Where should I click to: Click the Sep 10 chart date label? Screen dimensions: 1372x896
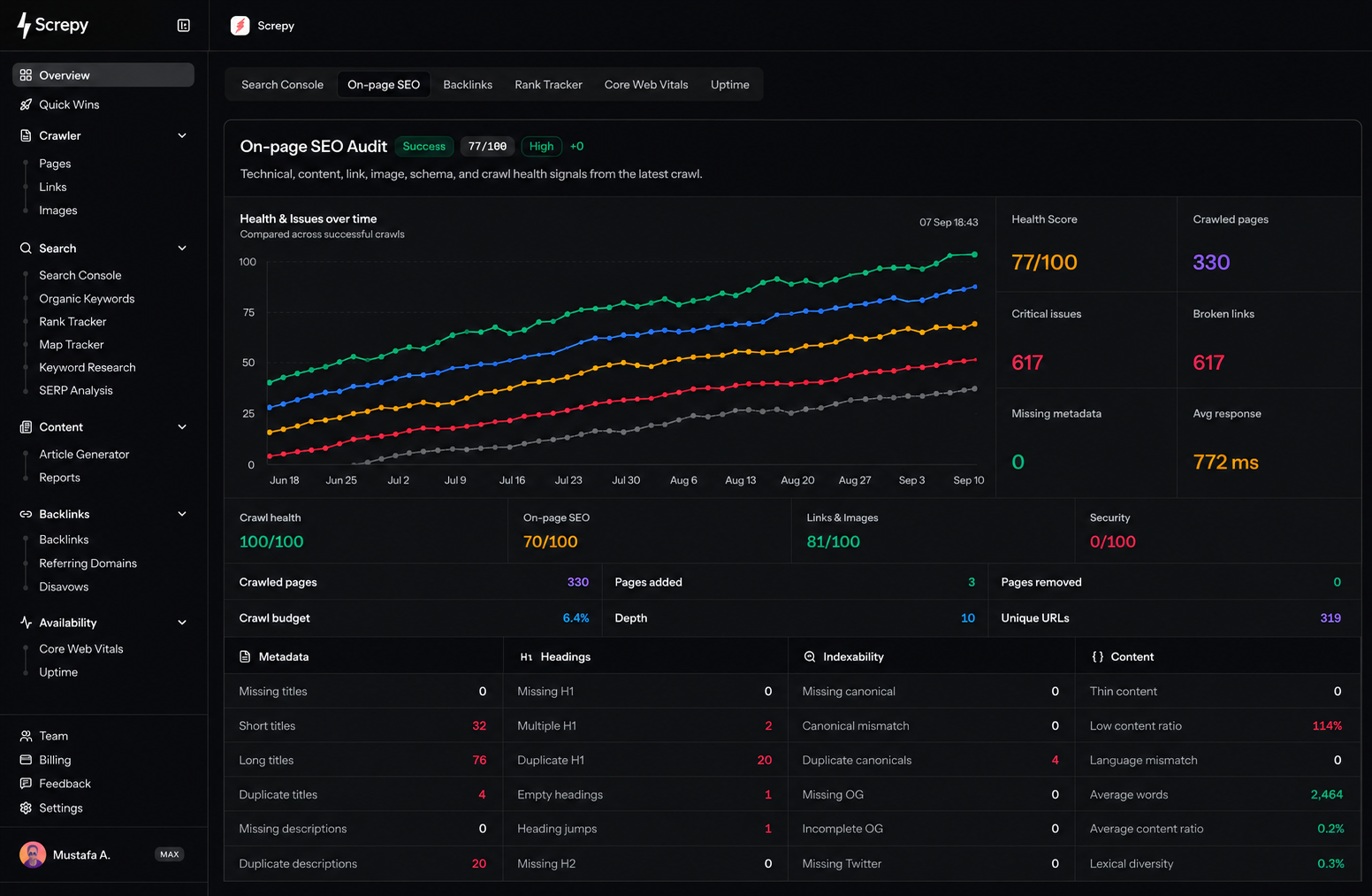[x=968, y=480]
